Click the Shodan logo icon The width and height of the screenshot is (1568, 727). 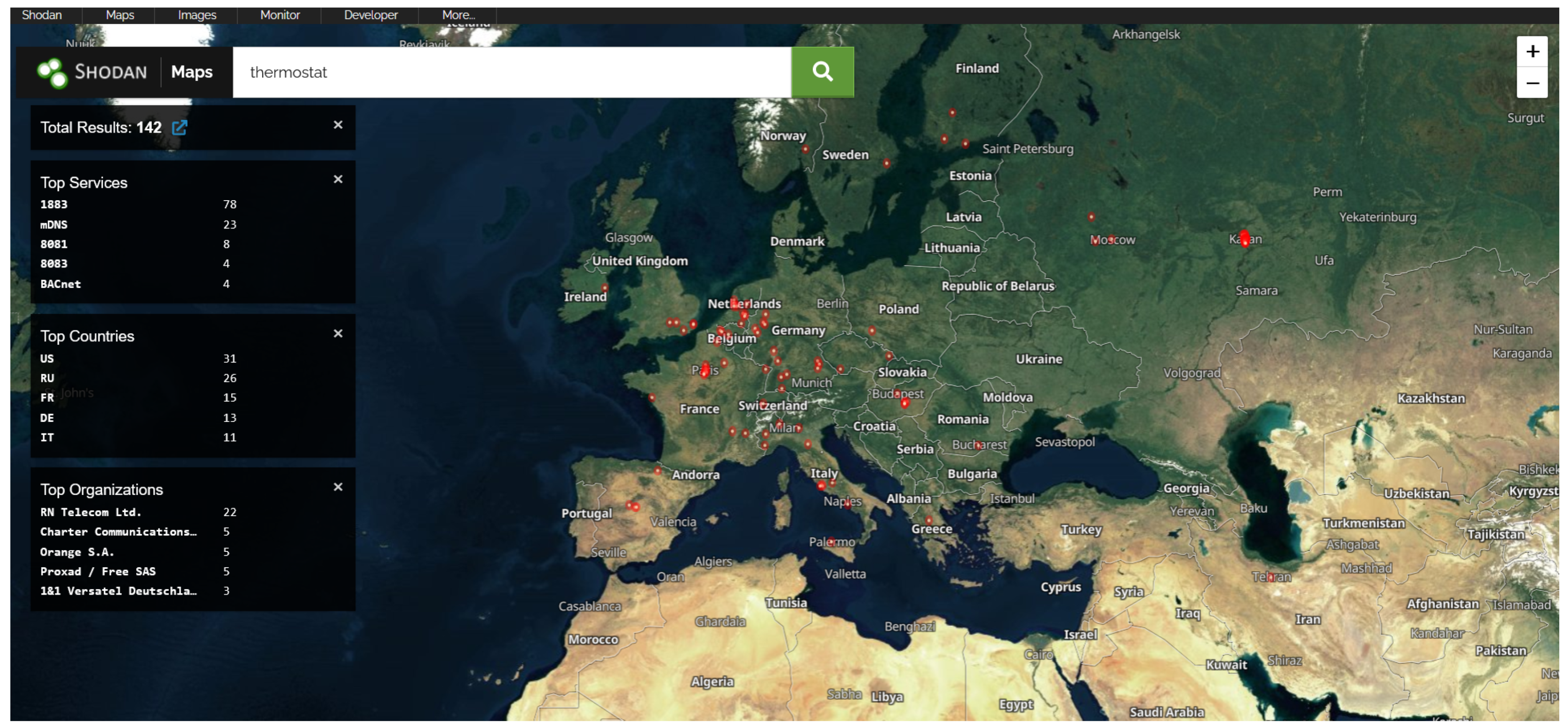[x=52, y=72]
